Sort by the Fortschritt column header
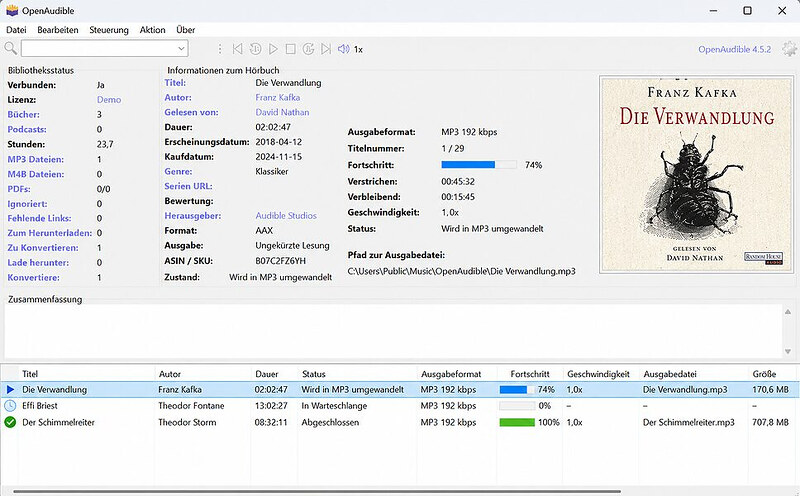800x496 pixels. (x=530, y=374)
